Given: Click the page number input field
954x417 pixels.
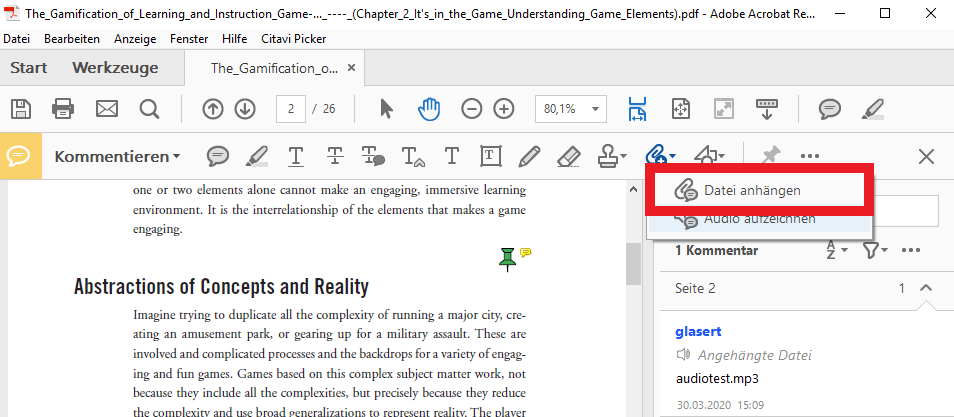Looking at the screenshot, I should click(x=290, y=109).
